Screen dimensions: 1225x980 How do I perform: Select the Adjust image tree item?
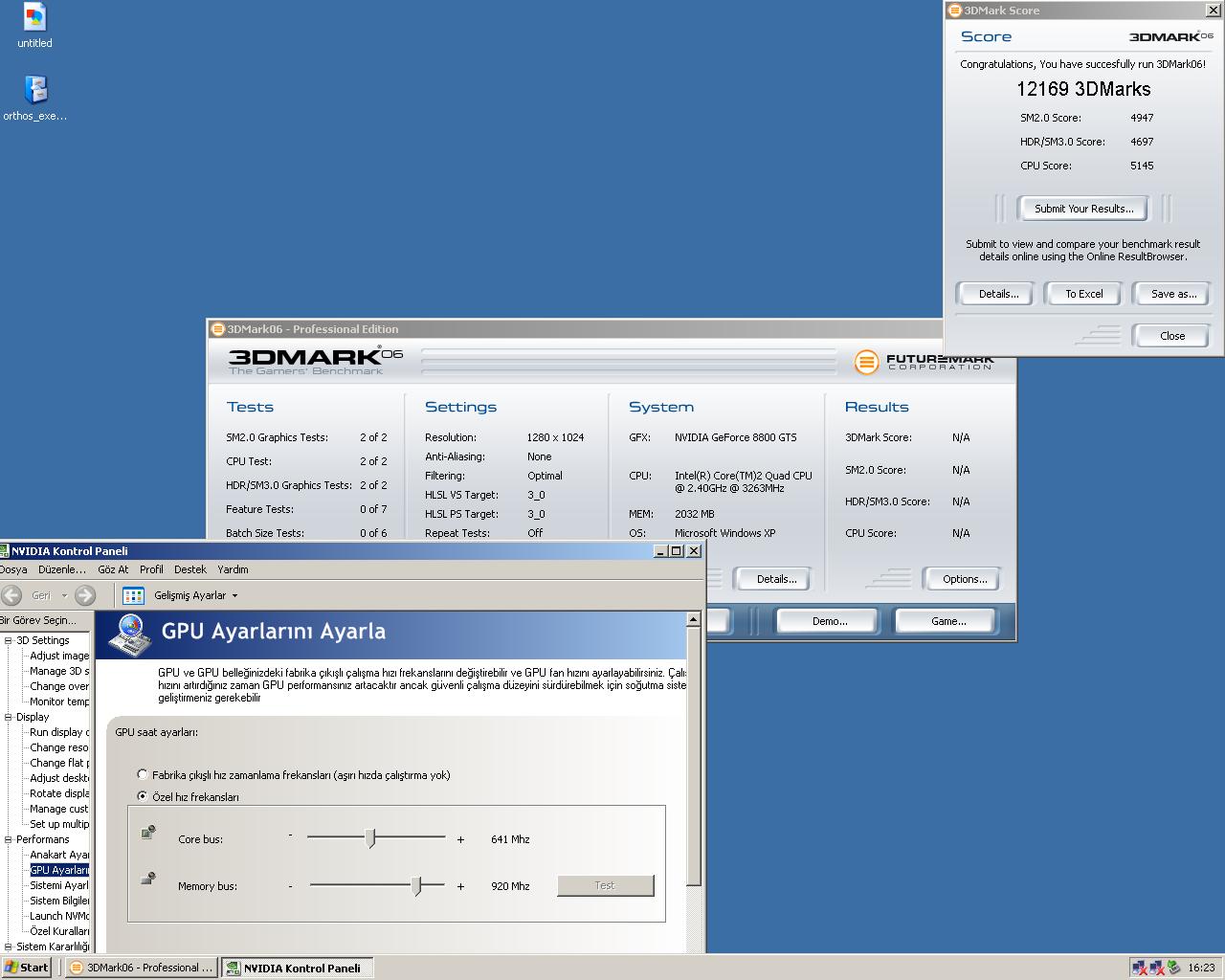tap(59, 656)
